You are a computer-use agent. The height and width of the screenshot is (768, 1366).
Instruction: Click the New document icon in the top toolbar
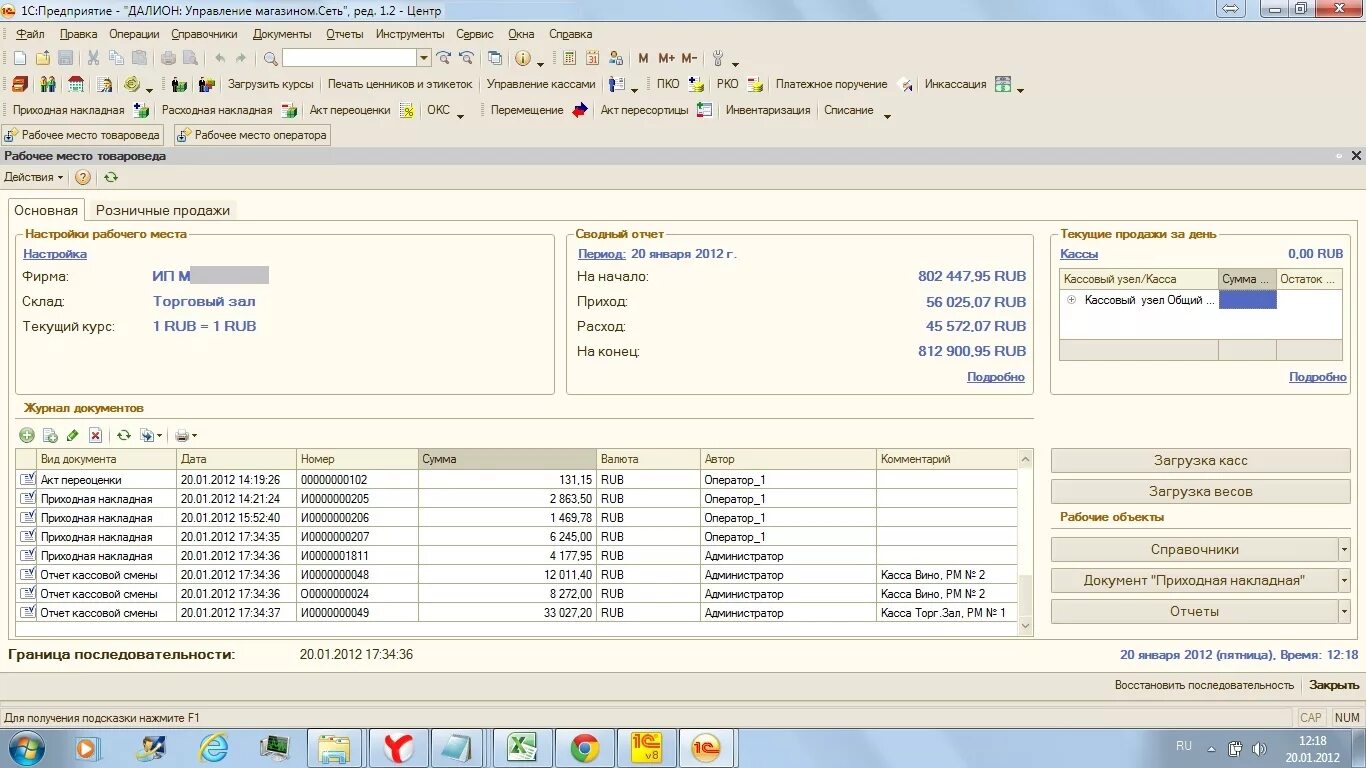pos(19,58)
